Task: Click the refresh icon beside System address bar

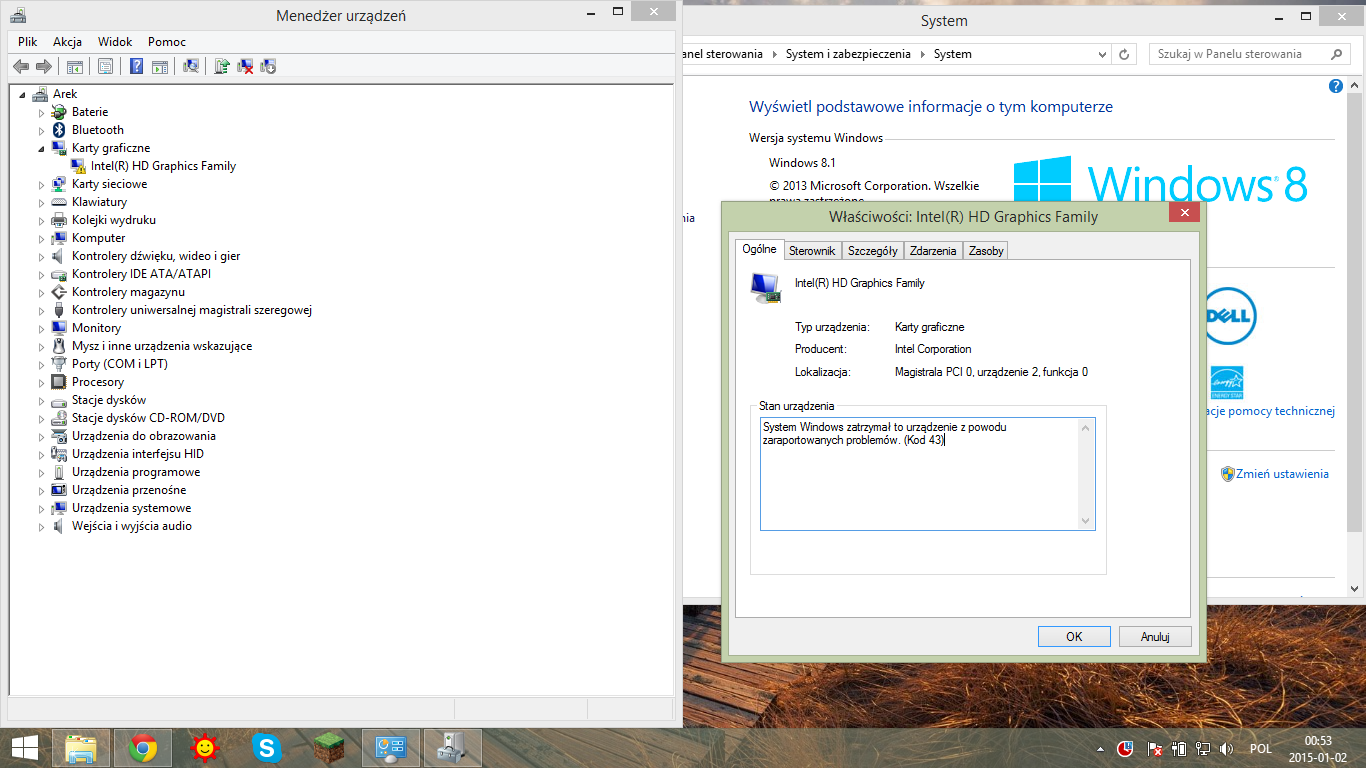Action: click(x=1124, y=54)
